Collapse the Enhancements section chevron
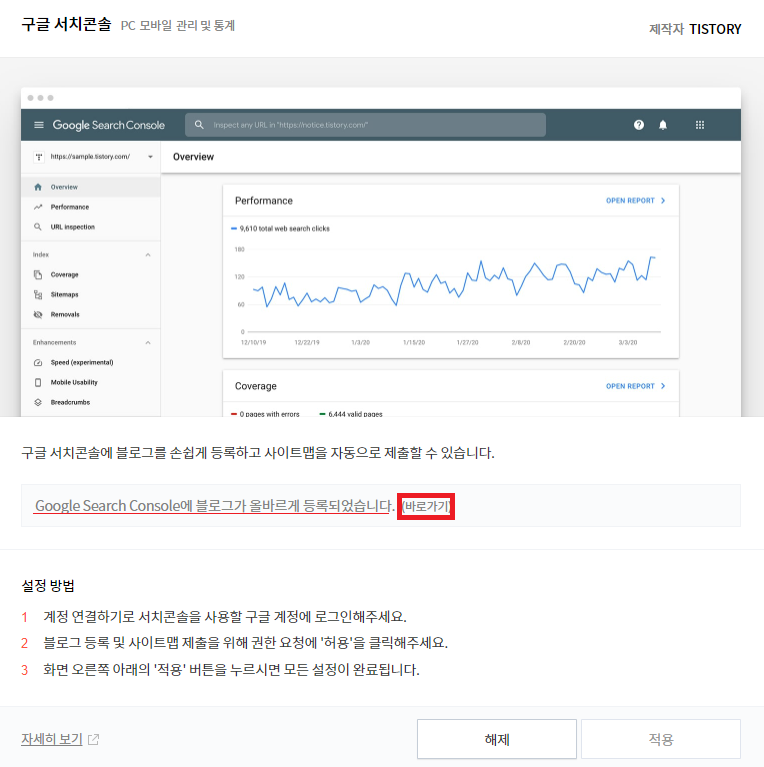764x767 pixels. pos(148,342)
